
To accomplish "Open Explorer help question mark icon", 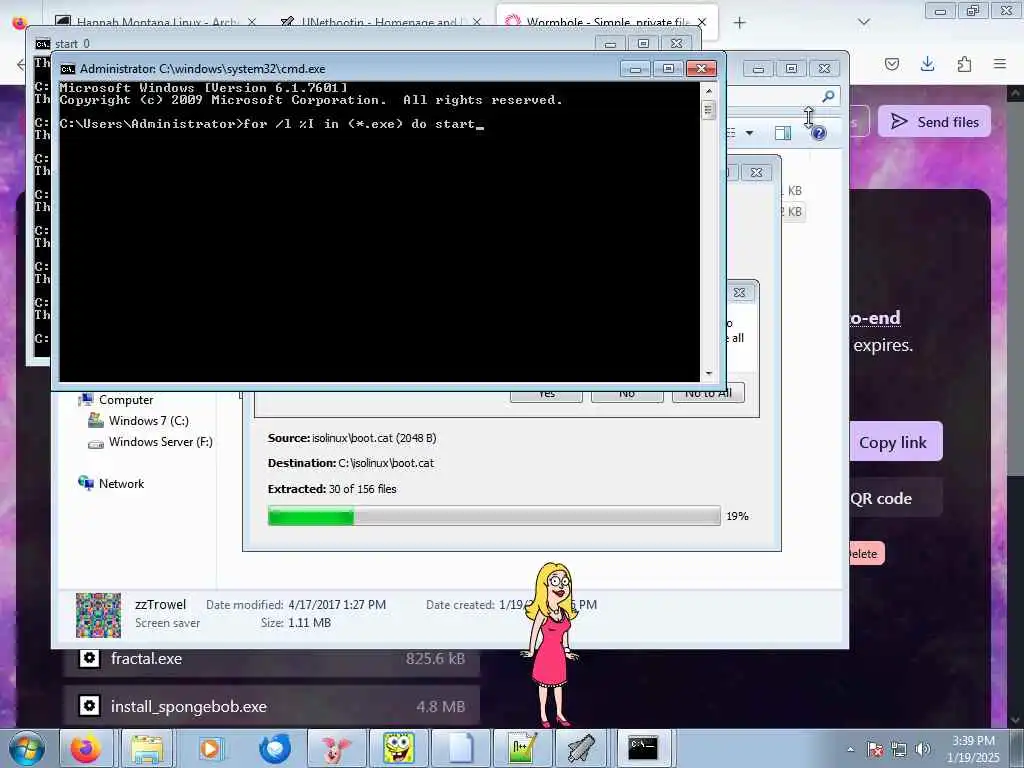I will 818,133.
